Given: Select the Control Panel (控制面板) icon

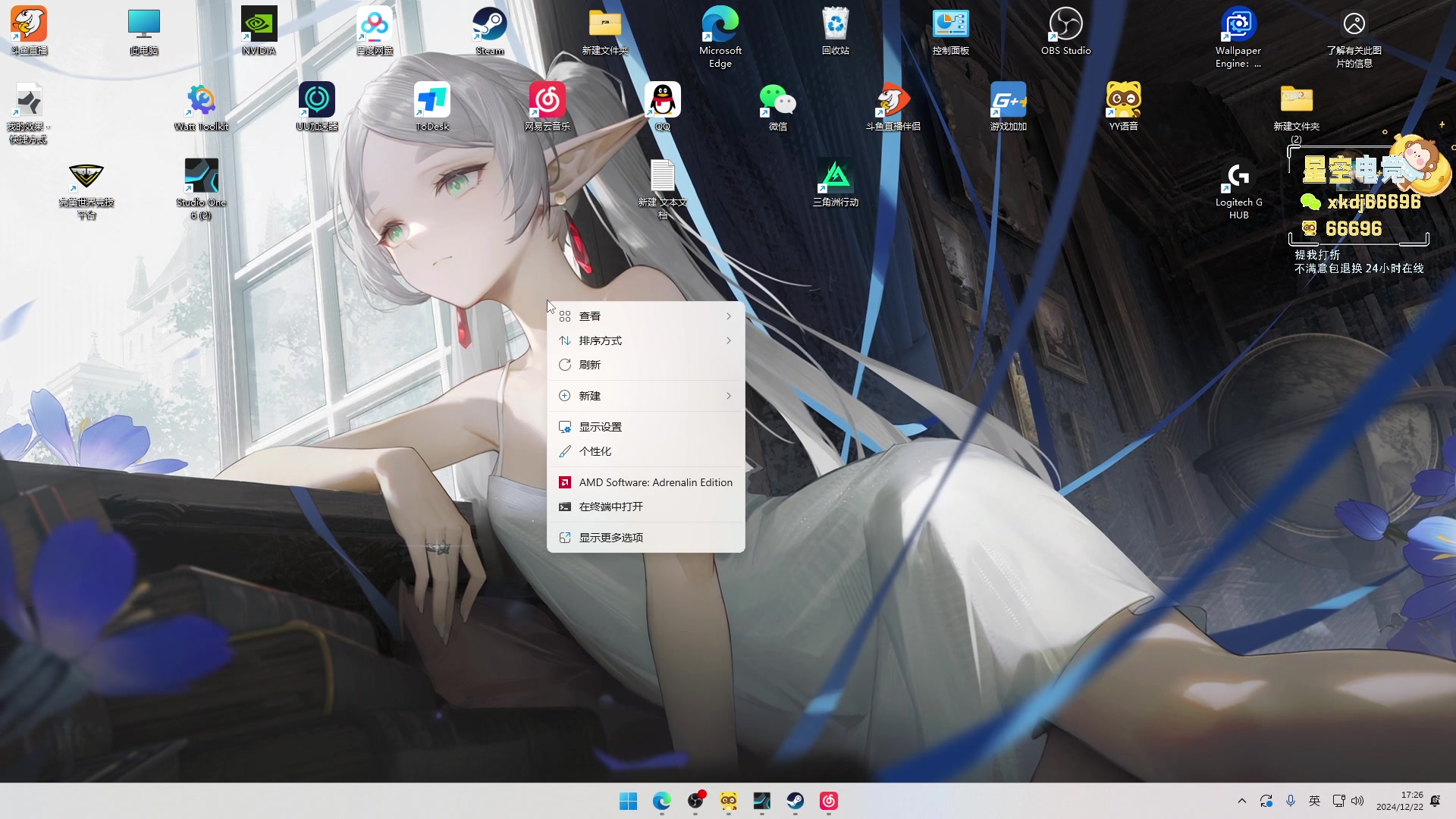Looking at the screenshot, I should (x=951, y=31).
